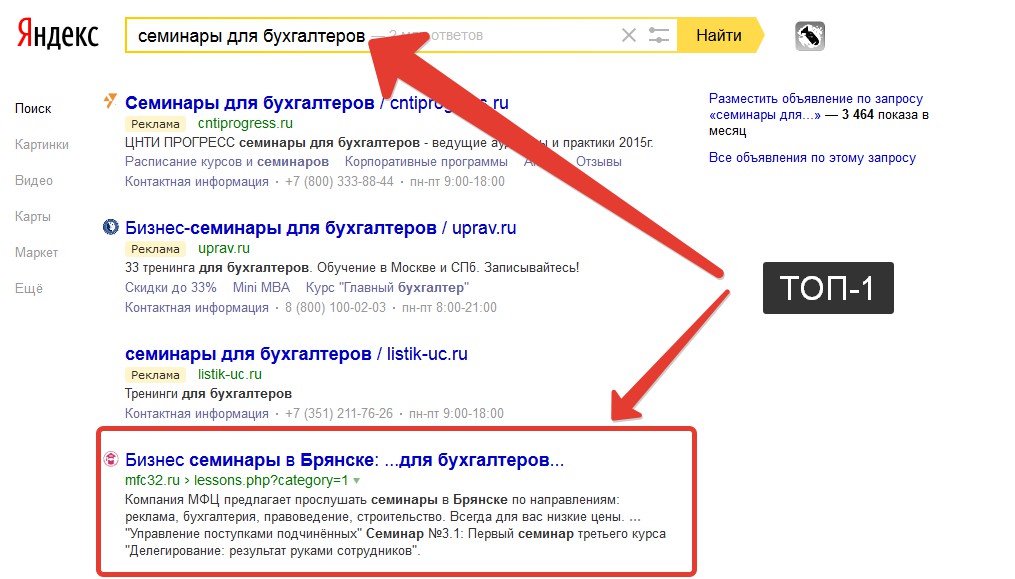Open green uprav.ru URL link
Image resolution: width=1015 pixels, height=579 pixels.
coord(224,248)
